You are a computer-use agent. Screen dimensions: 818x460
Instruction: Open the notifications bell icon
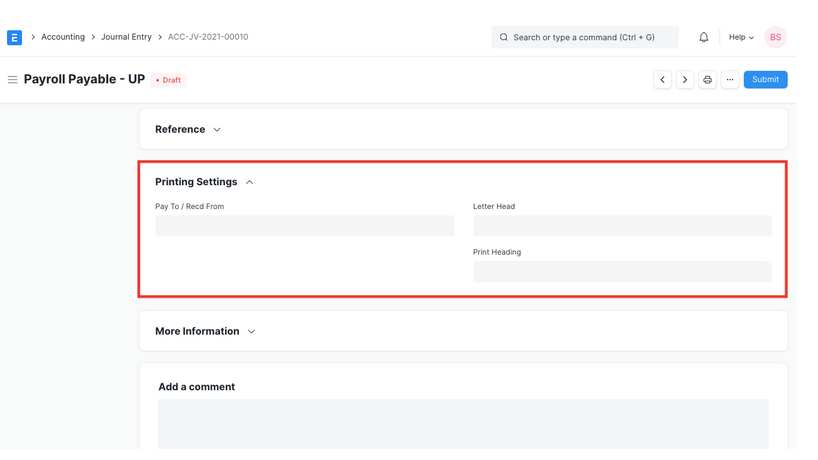[703, 37]
